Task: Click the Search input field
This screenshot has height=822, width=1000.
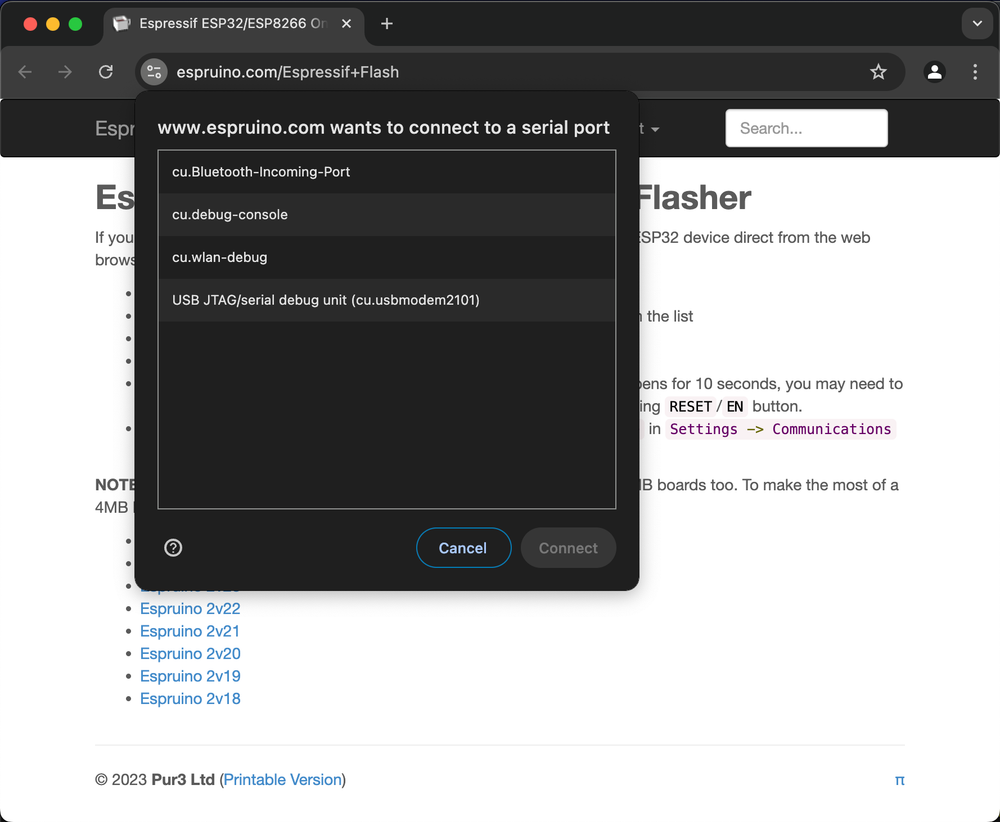Action: (806, 128)
